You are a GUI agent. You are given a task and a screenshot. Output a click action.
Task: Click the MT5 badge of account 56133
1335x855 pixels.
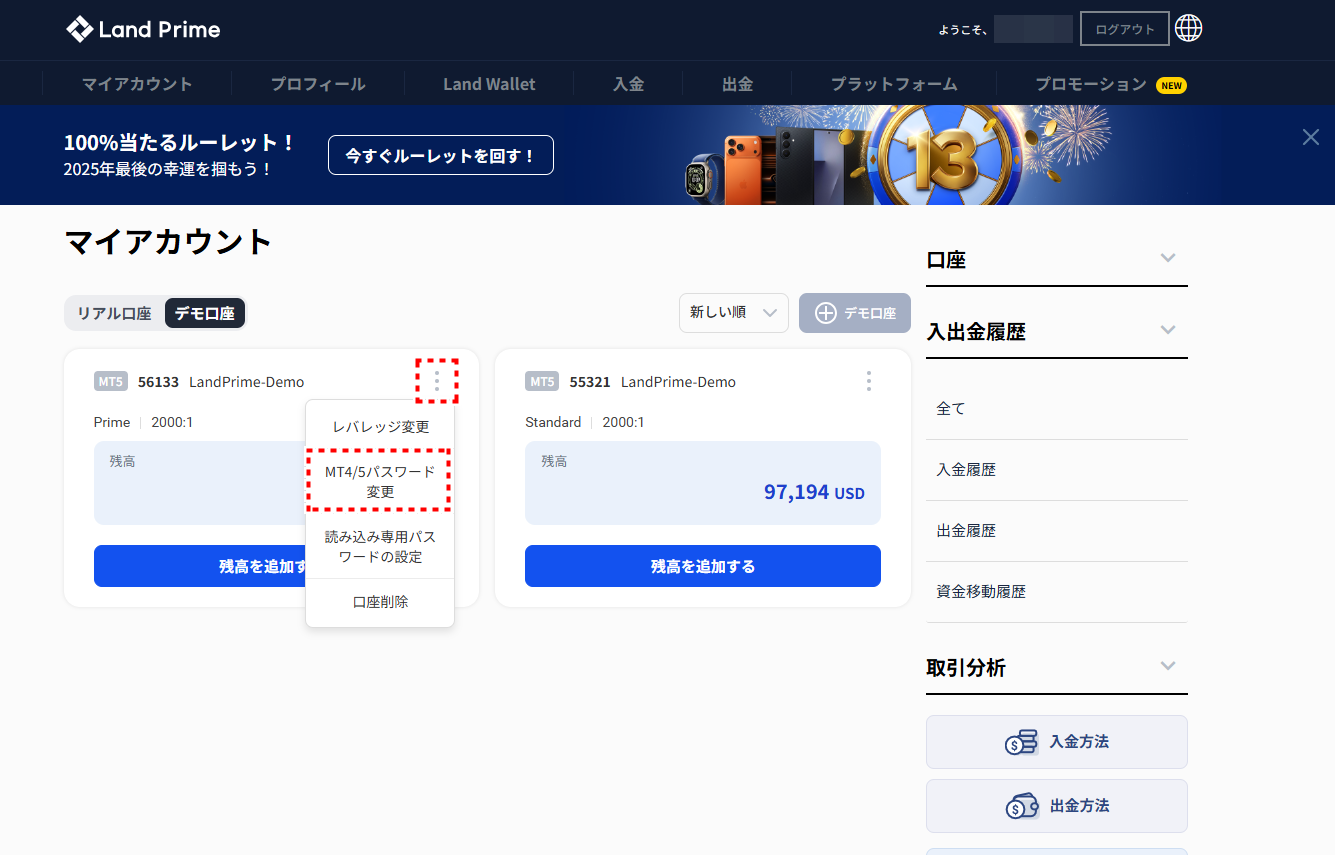[111, 381]
